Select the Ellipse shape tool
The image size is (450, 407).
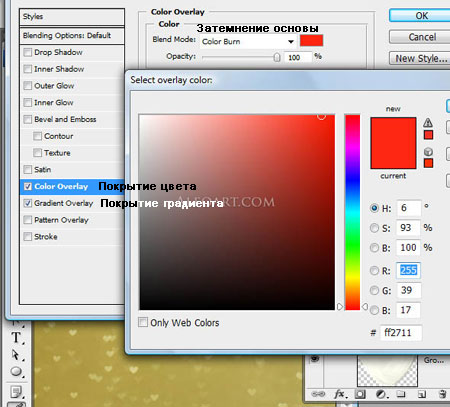pyautogui.click(x=16, y=371)
